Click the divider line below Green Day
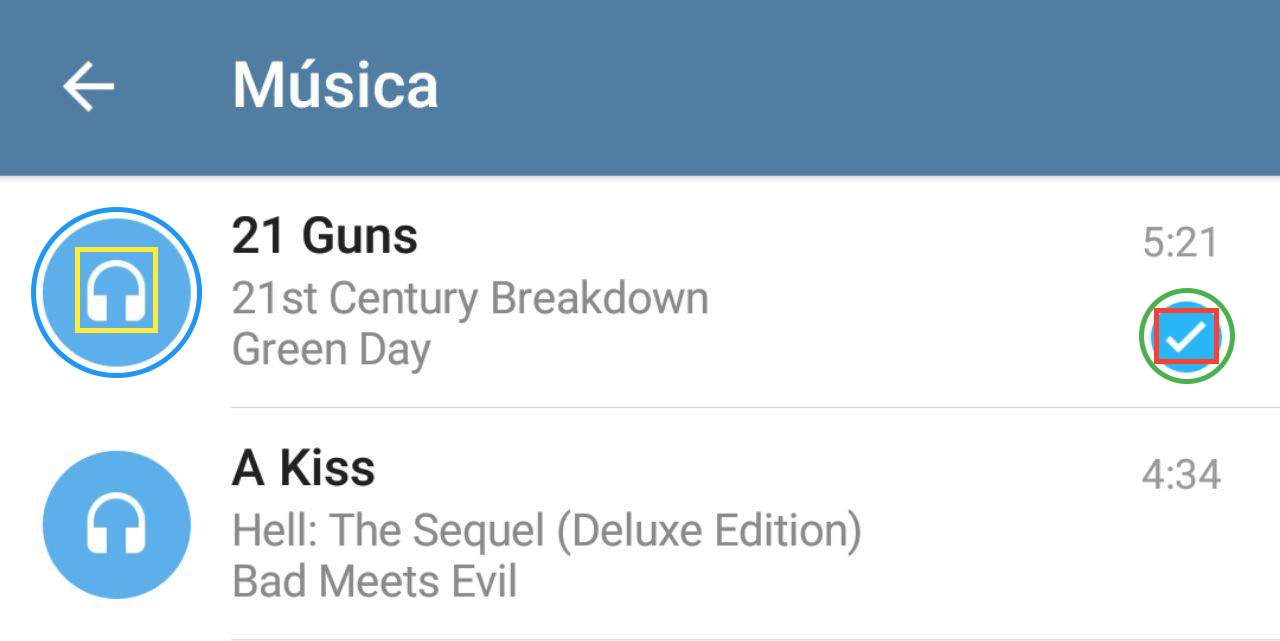This screenshot has width=1280, height=641. click(x=755, y=408)
